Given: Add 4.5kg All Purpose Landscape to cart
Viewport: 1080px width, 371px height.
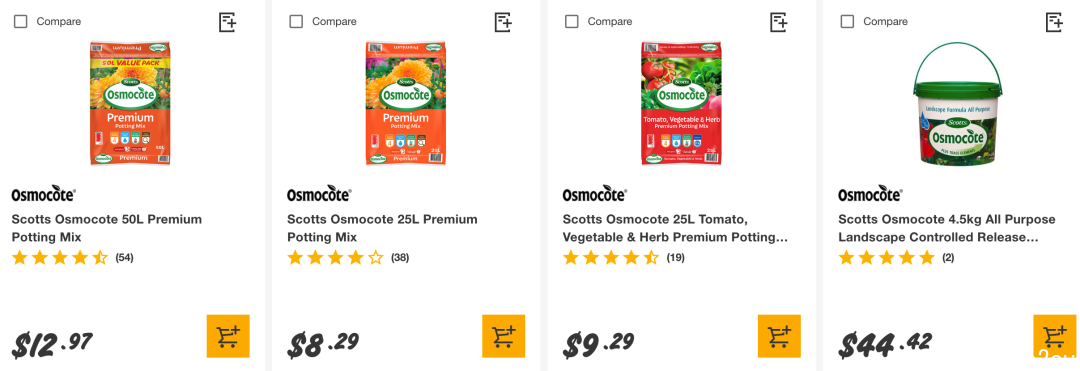Looking at the screenshot, I should [x=1055, y=336].
